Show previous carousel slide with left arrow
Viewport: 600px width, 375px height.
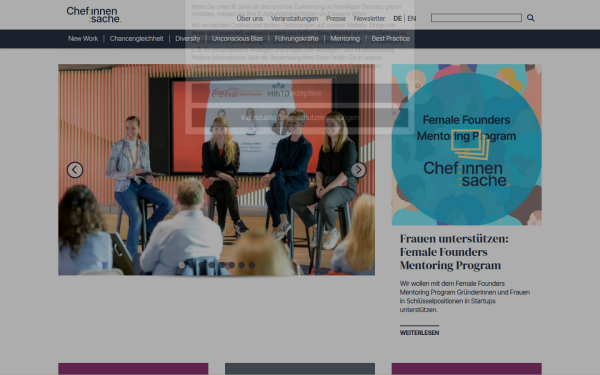(x=75, y=170)
